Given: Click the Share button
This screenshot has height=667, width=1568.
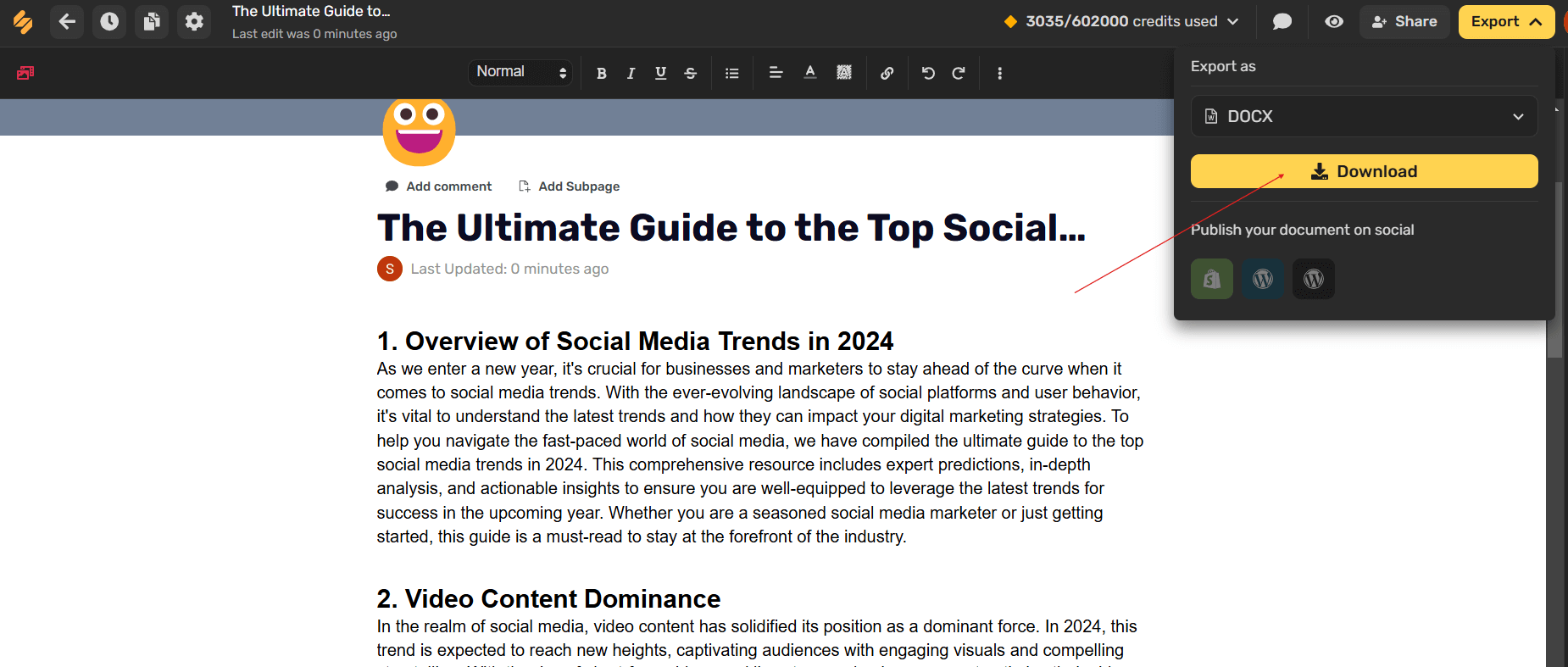Looking at the screenshot, I should click(1404, 21).
